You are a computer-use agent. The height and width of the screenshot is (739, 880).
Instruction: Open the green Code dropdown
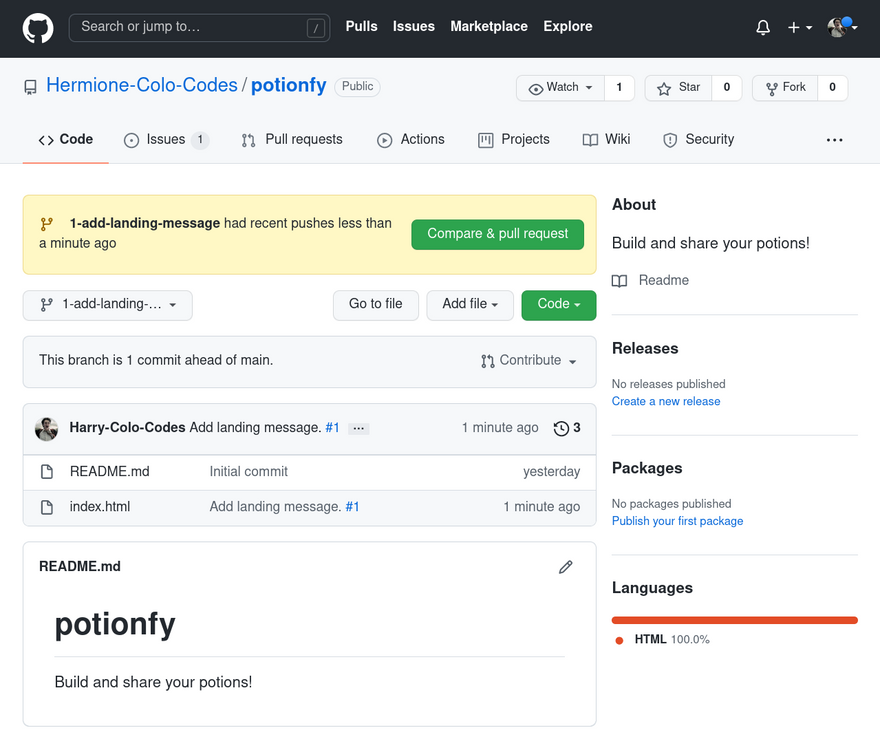(558, 305)
